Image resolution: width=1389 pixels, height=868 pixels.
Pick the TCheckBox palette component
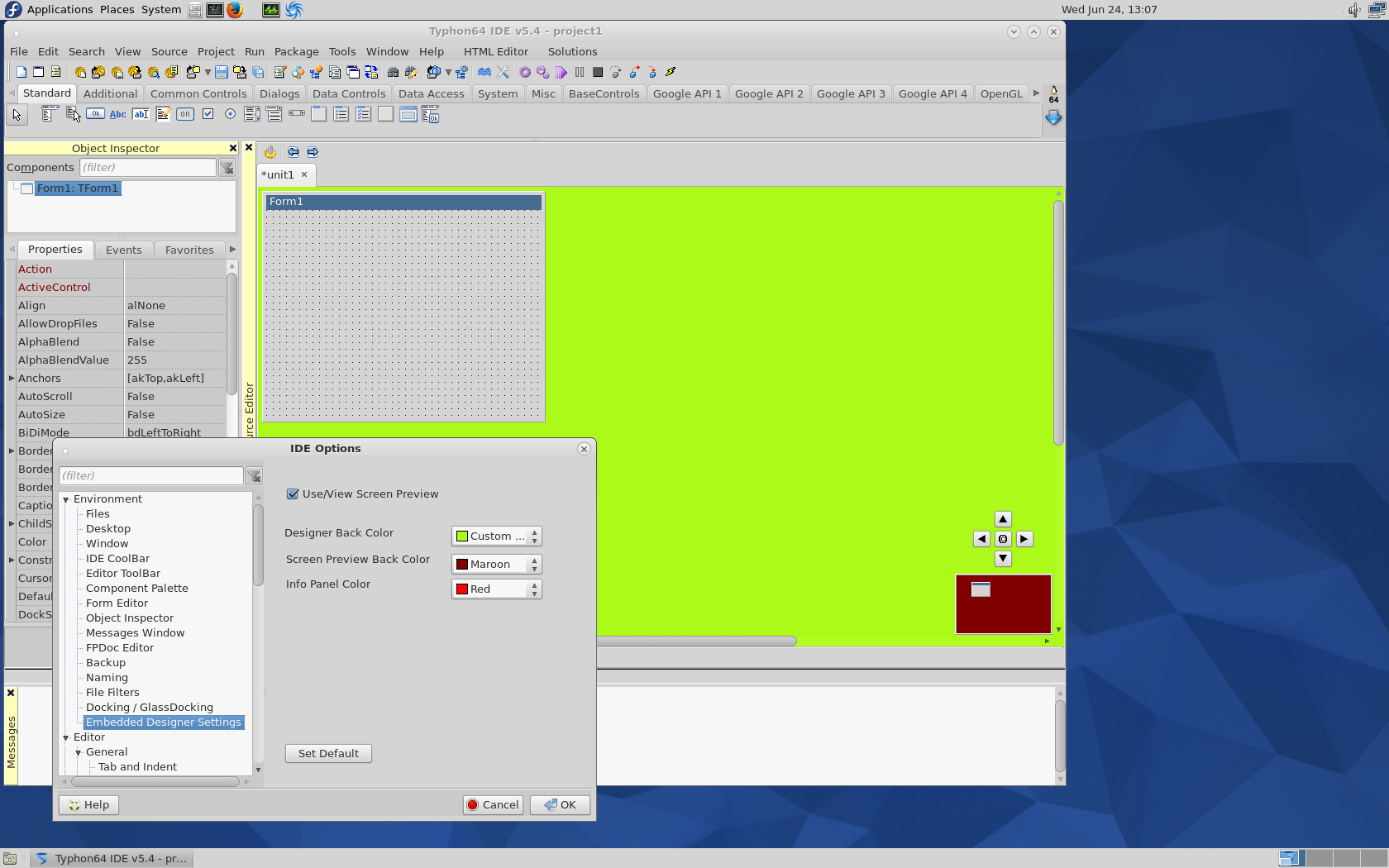point(208,114)
